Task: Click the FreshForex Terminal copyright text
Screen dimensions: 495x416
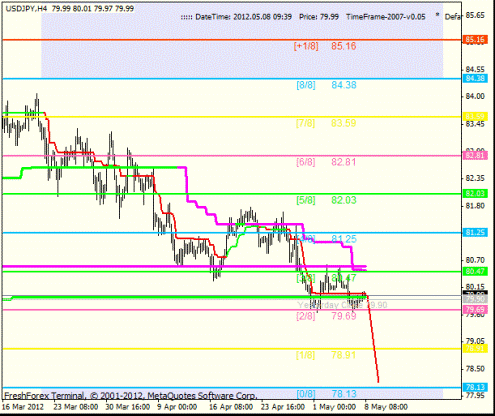Action: [x=130, y=396]
